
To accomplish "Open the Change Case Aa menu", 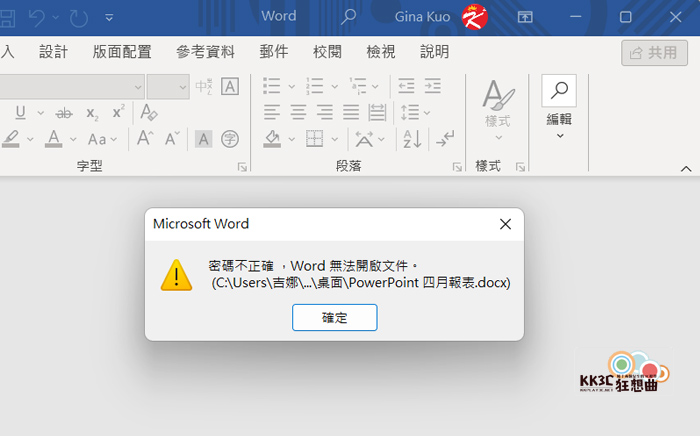I will point(102,140).
